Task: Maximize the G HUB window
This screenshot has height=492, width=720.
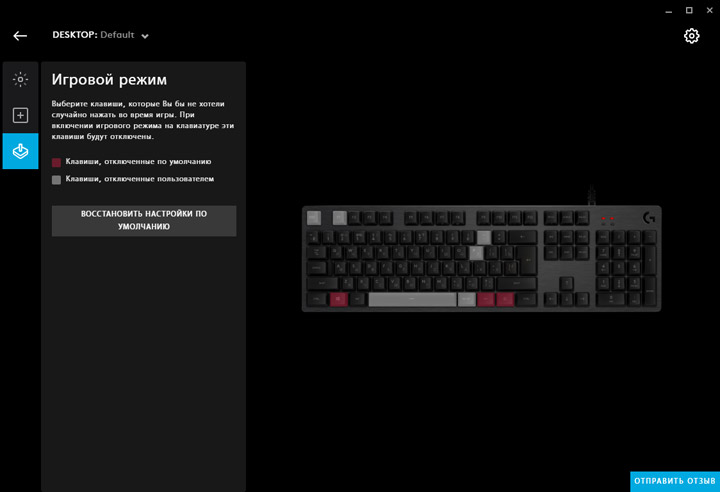Action: pyautogui.click(x=689, y=10)
